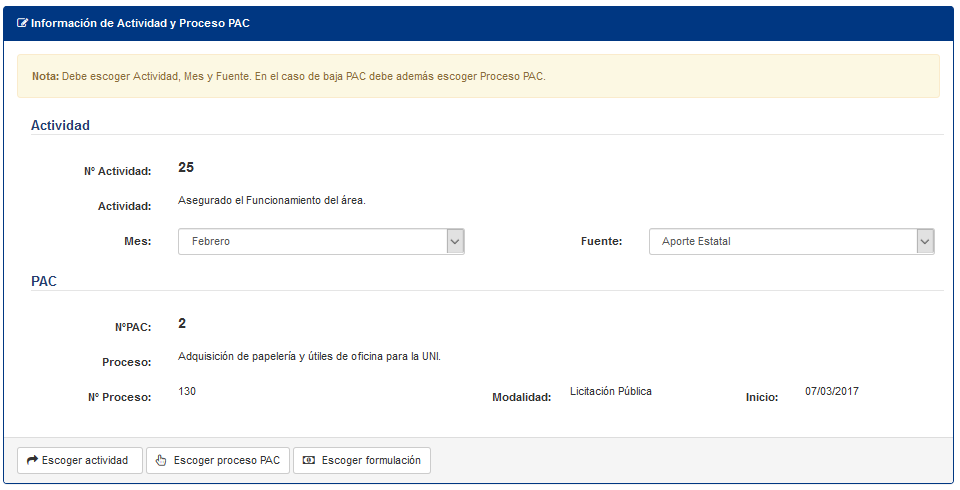This screenshot has width=960, height=490.
Task: Click the PAC section heading
Action: tap(44, 282)
